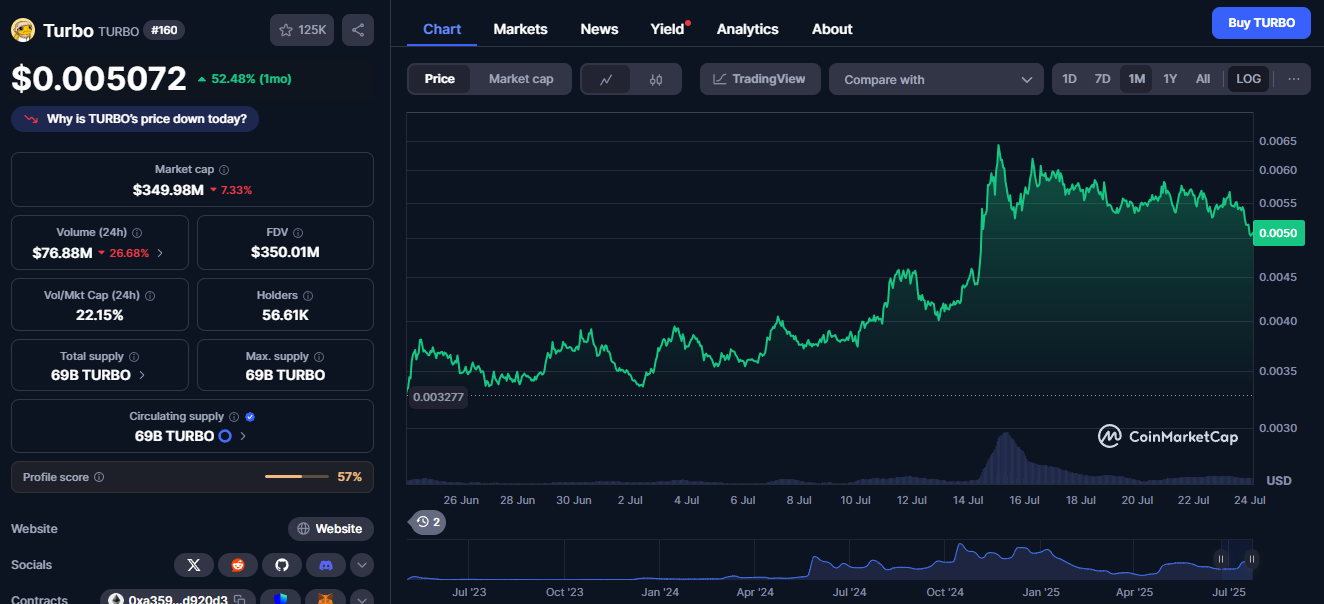The width and height of the screenshot is (1324, 604).
Task: Open chart events badge showing 2
Action: 428,522
